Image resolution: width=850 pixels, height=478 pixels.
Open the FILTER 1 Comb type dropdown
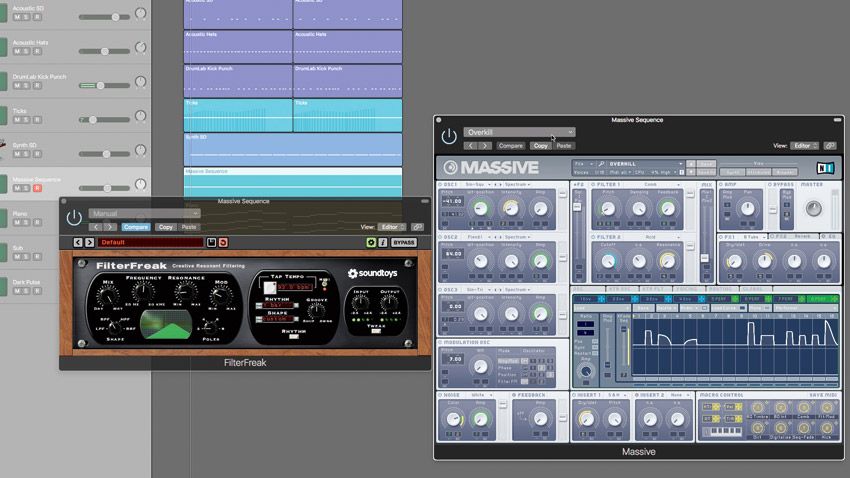pos(659,185)
